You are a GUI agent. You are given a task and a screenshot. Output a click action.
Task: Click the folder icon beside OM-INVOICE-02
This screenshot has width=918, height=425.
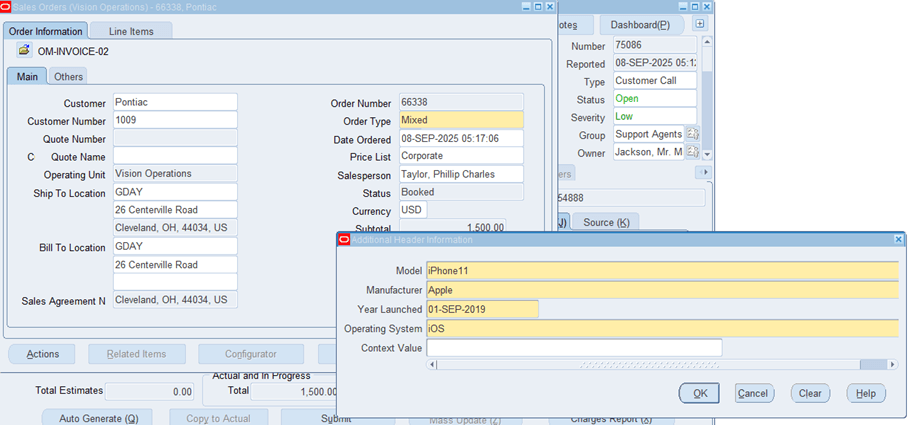pyautogui.click(x=24, y=51)
